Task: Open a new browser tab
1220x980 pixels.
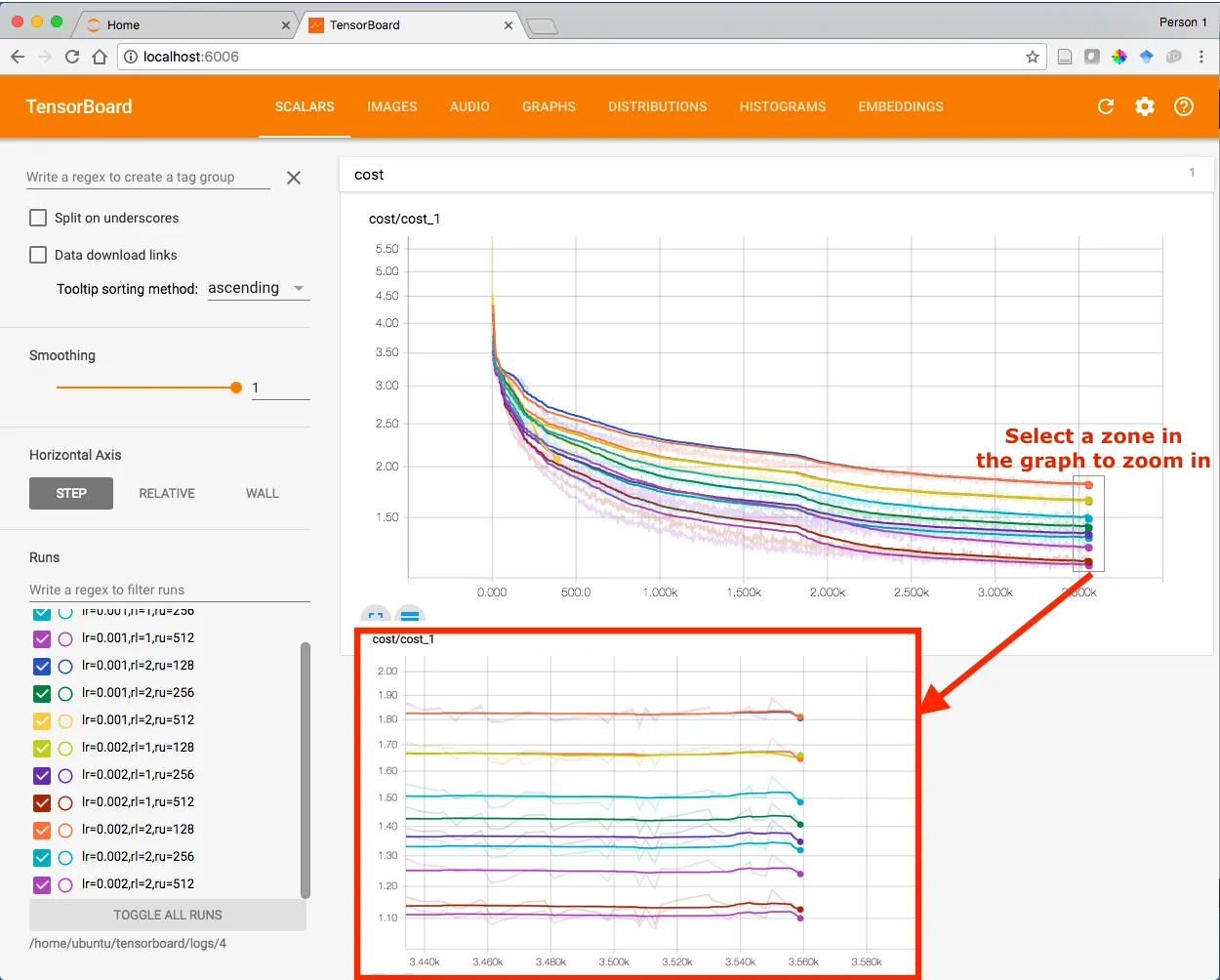Action: pos(542,26)
